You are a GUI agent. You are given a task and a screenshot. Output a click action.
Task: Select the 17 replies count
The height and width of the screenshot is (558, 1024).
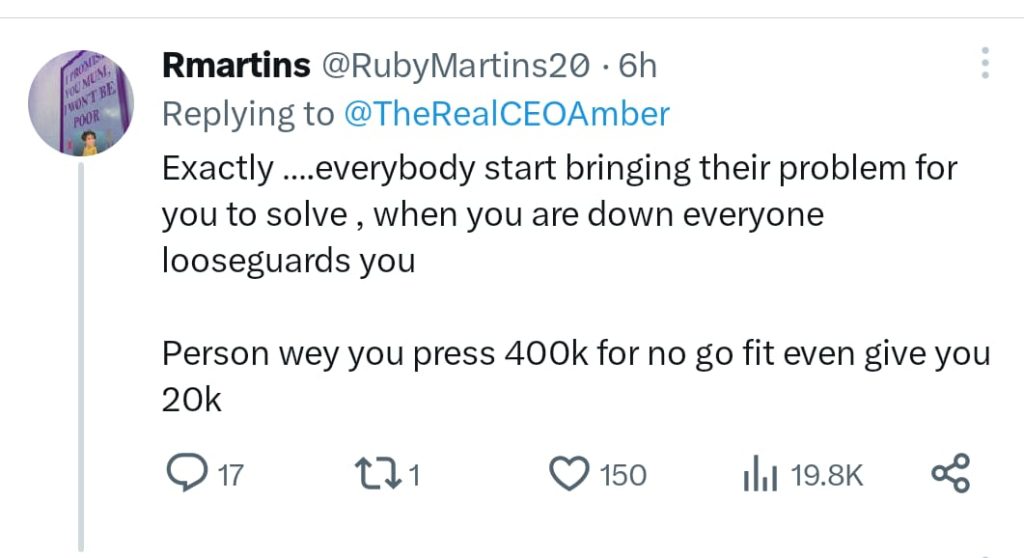pyautogui.click(x=230, y=474)
